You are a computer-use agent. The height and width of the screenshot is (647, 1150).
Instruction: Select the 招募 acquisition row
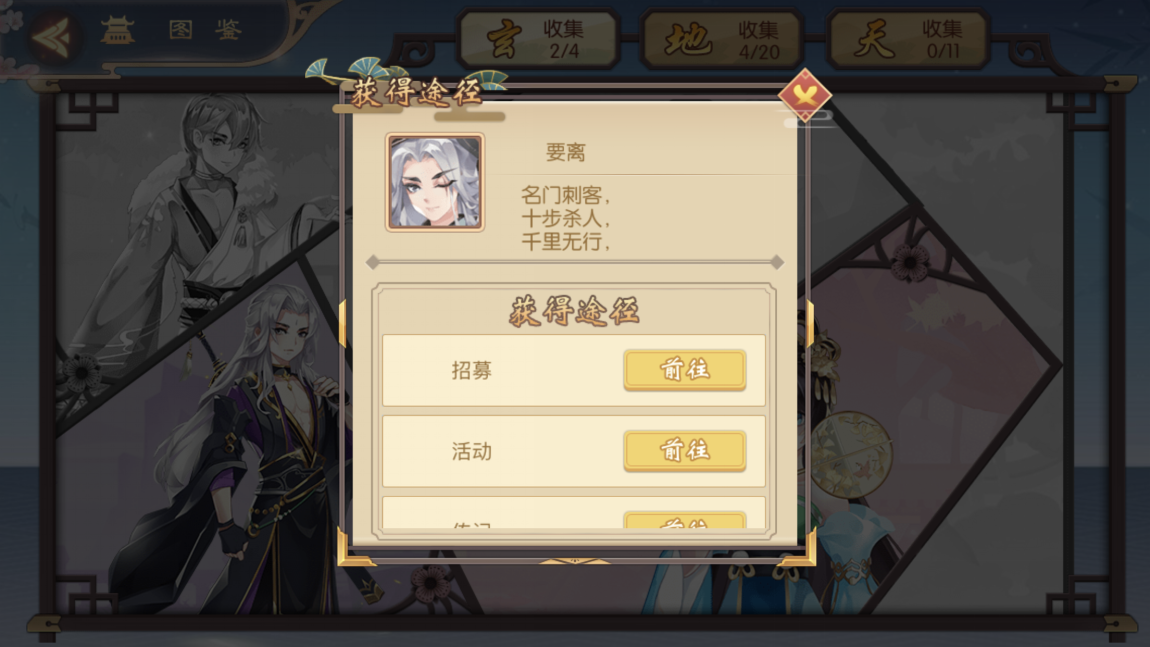coord(574,370)
